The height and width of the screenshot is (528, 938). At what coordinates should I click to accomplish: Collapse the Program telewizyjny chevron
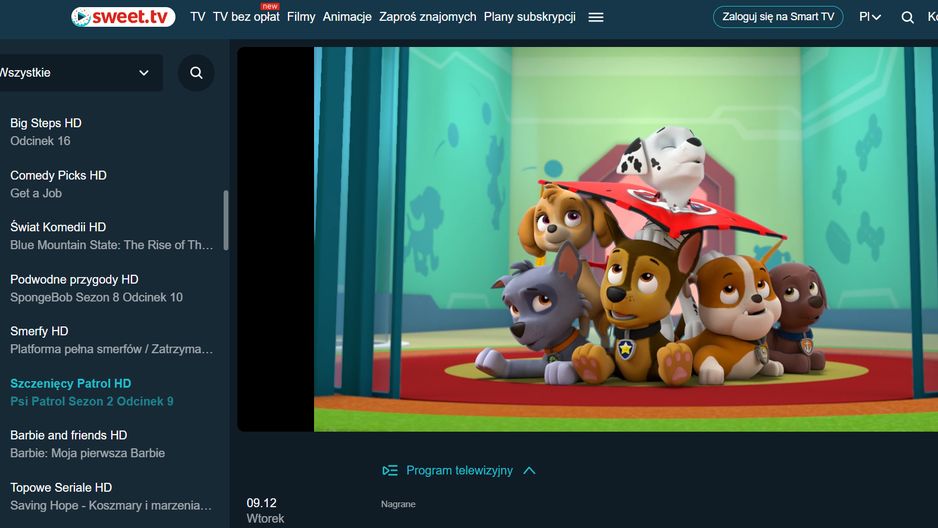click(529, 471)
